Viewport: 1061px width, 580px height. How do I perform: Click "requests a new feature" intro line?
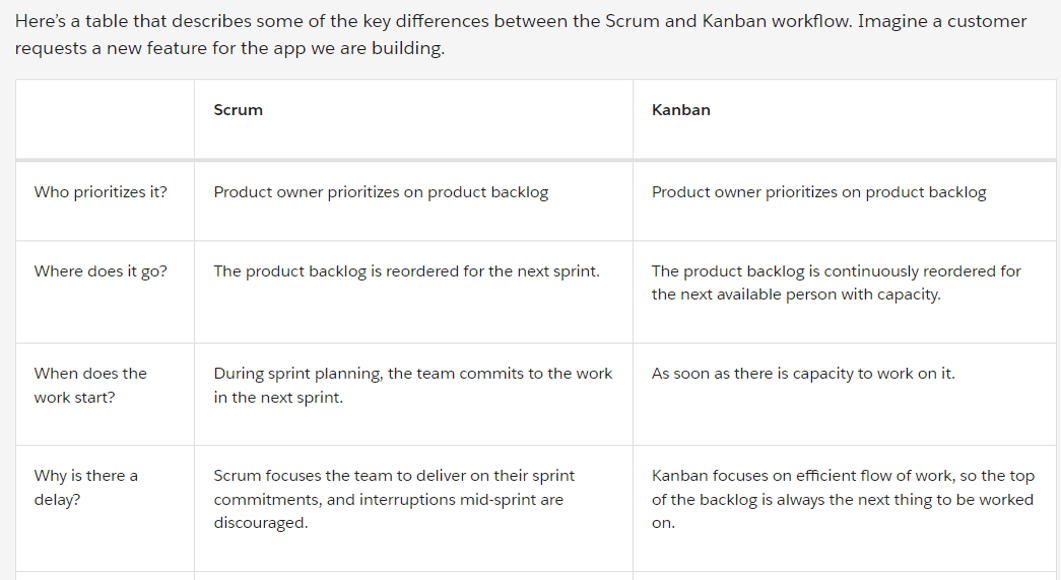[x=230, y=49]
